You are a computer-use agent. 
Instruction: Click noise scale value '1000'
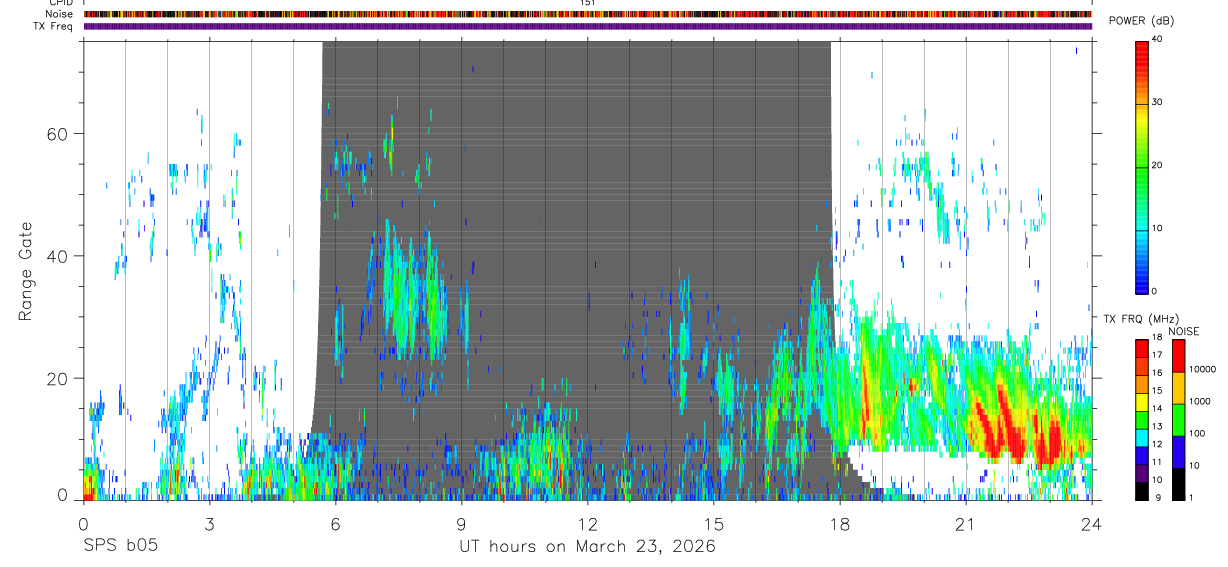coord(1200,401)
